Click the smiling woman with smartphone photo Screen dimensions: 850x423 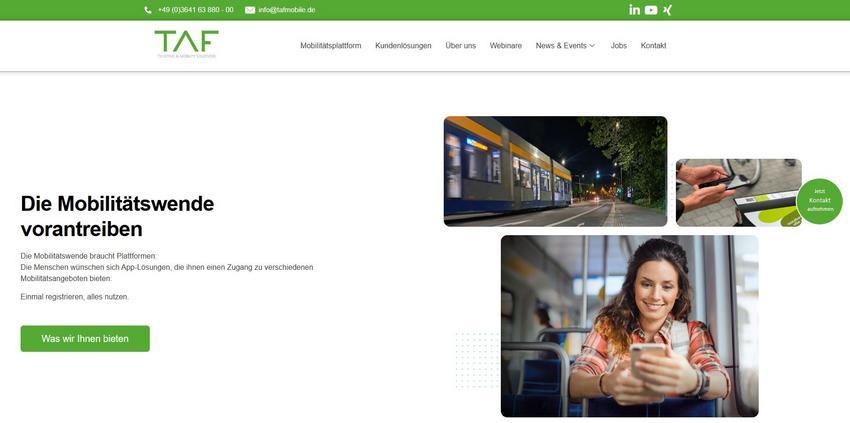pos(629,326)
